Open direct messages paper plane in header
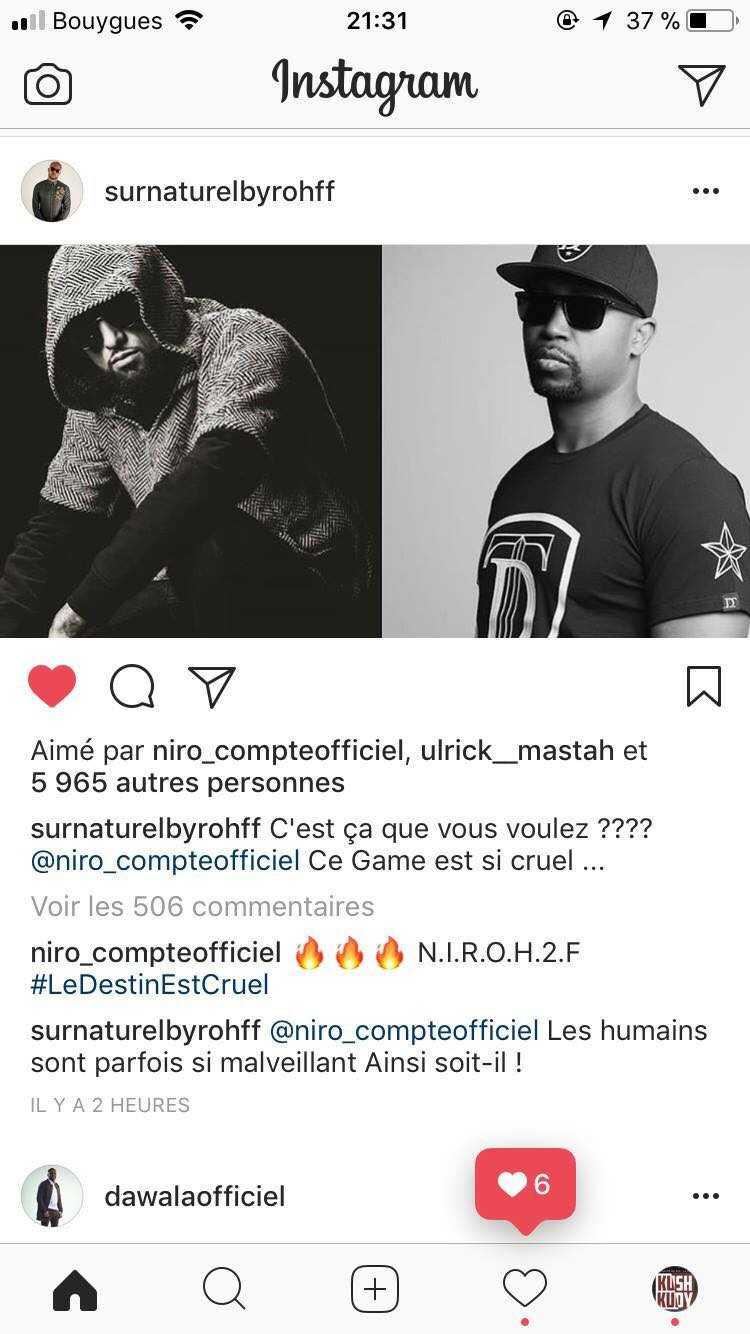The height and width of the screenshot is (1334, 750). (701, 84)
